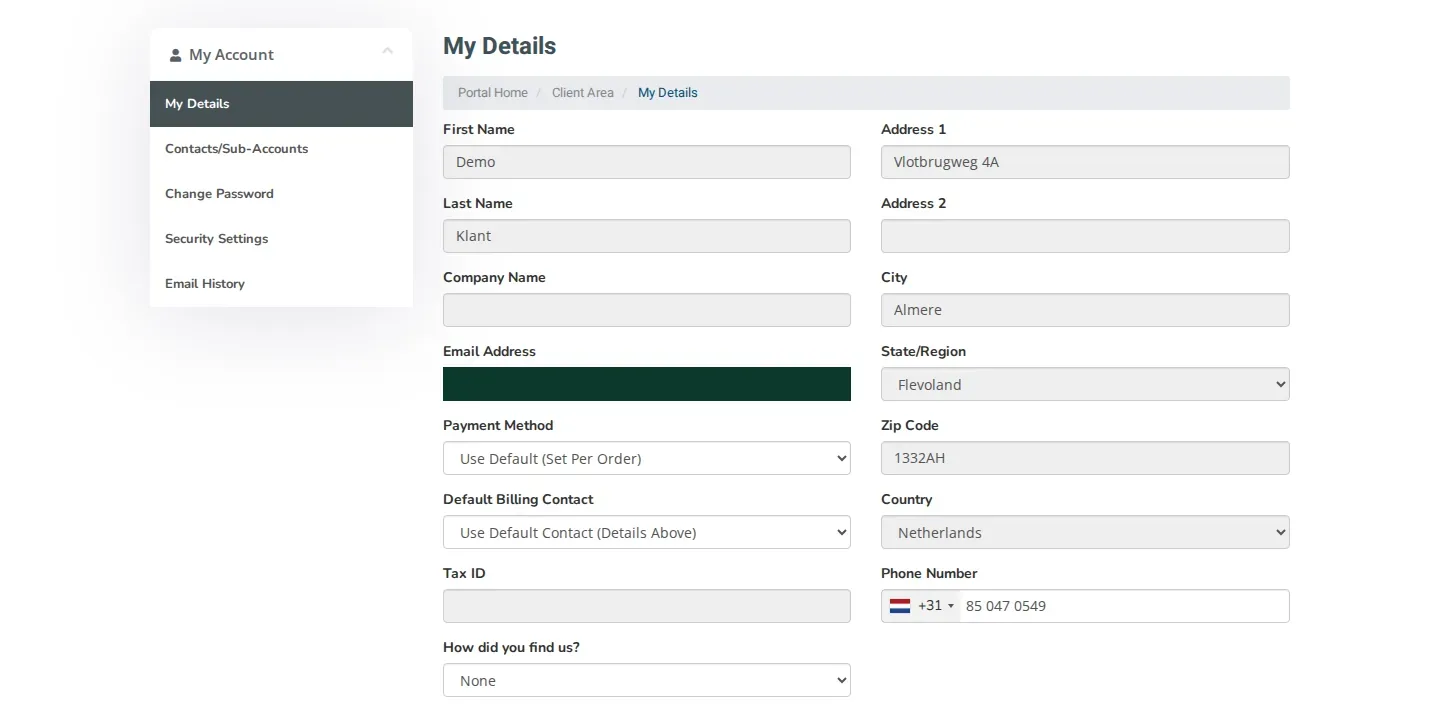Click the Zip Code field with 1332AH
The image size is (1440, 708).
tap(1085, 458)
